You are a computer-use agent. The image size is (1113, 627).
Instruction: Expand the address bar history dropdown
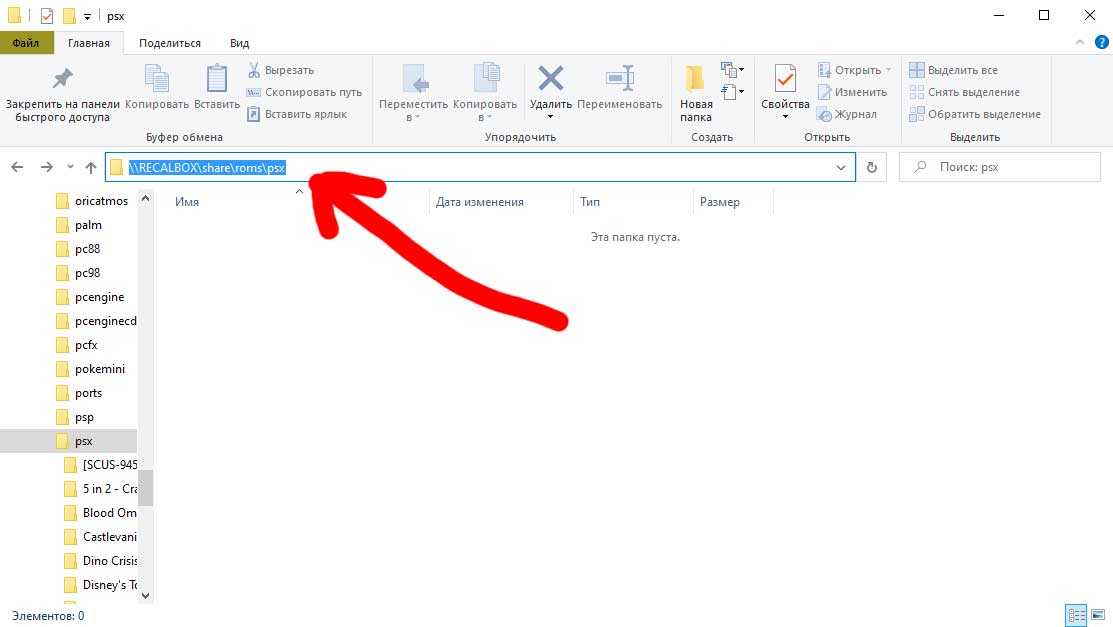point(842,168)
